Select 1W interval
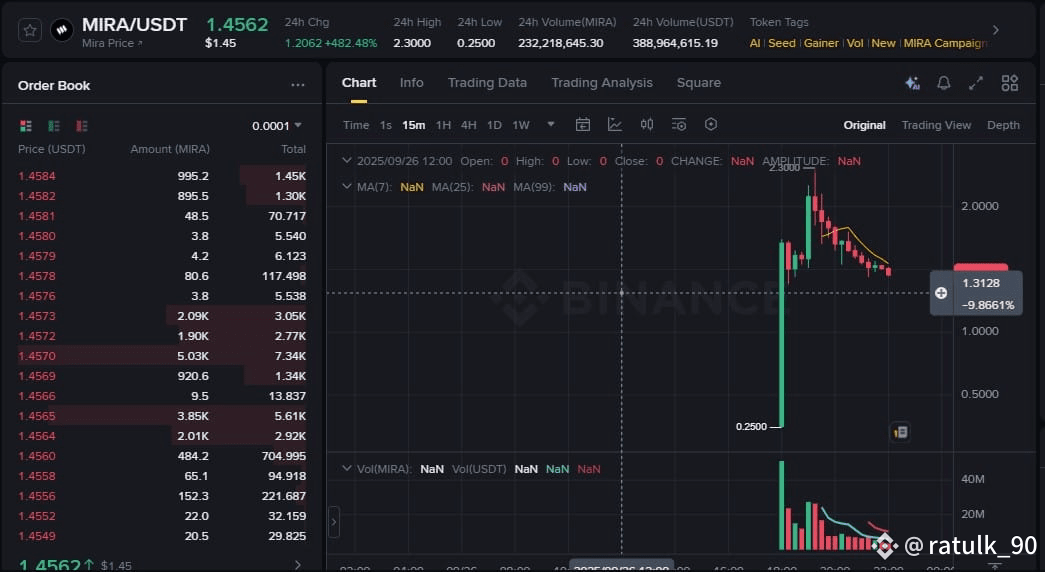This screenshot has width=1045, height=572. pyautogui.click(x=521, y=125)
